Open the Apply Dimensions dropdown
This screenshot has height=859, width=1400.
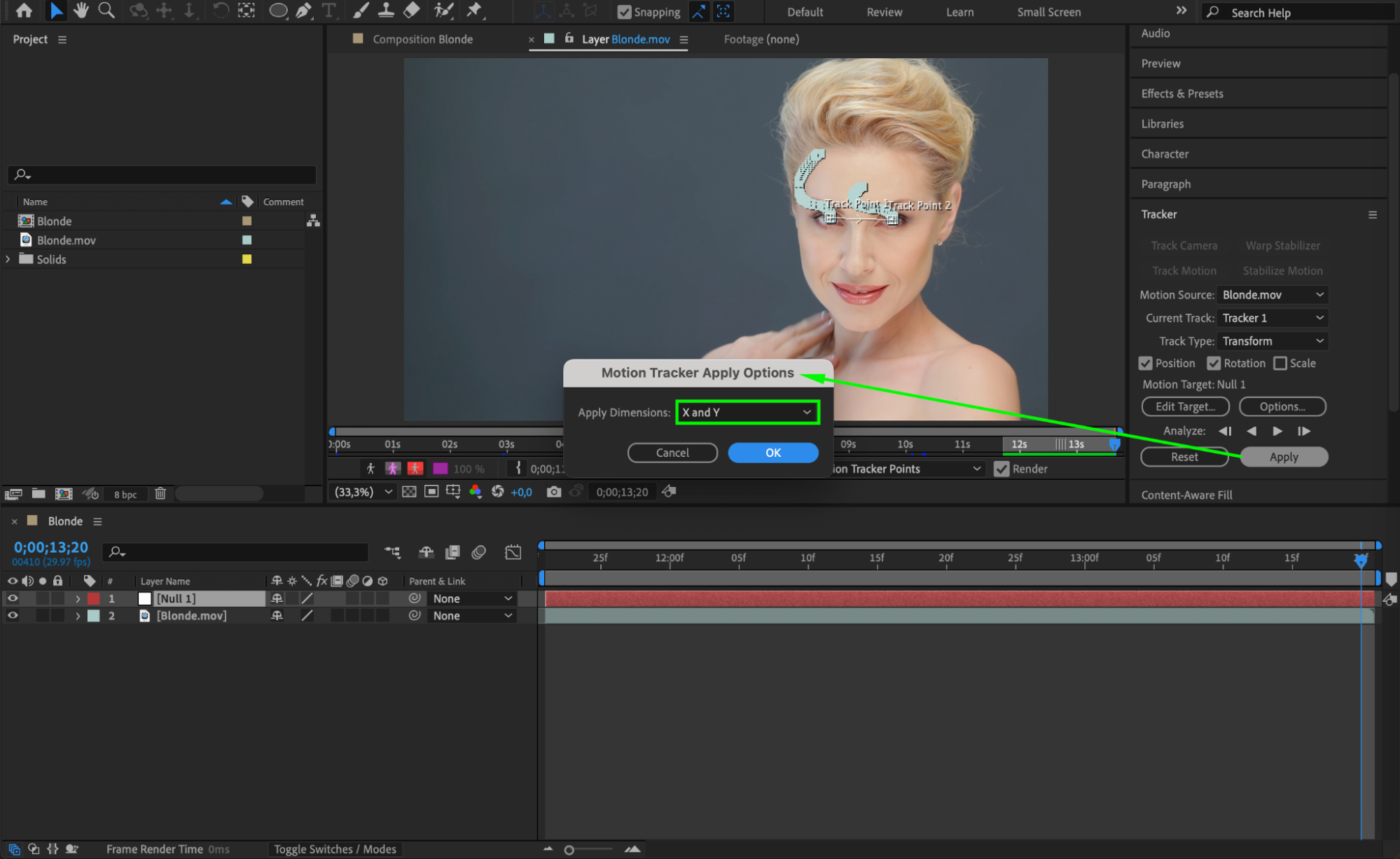747,412
